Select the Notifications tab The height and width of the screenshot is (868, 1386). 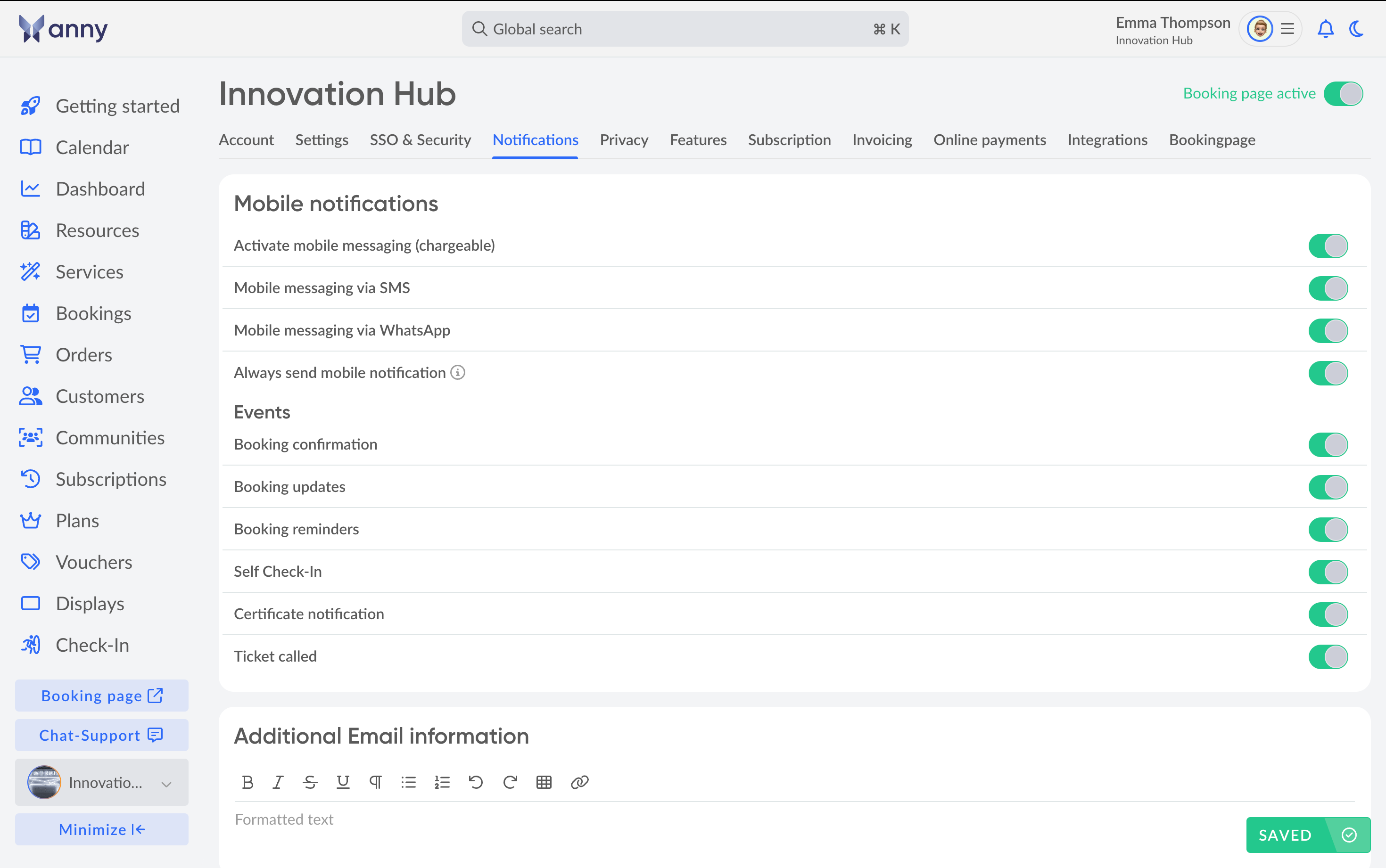[535, 140]
